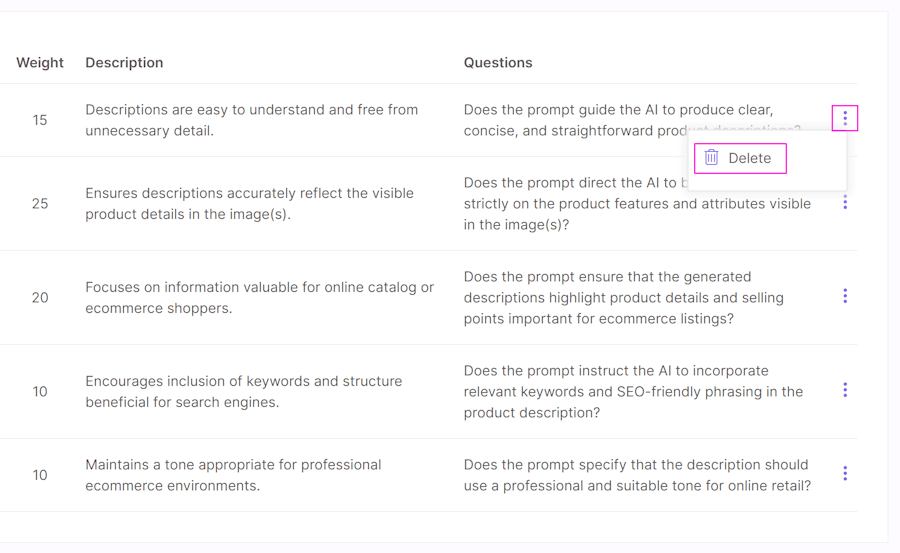Viewport: 900px width, 553px height.
Task: Choose Delete from the popup menu
Action: pyautogui.click(x=740, y=158)
